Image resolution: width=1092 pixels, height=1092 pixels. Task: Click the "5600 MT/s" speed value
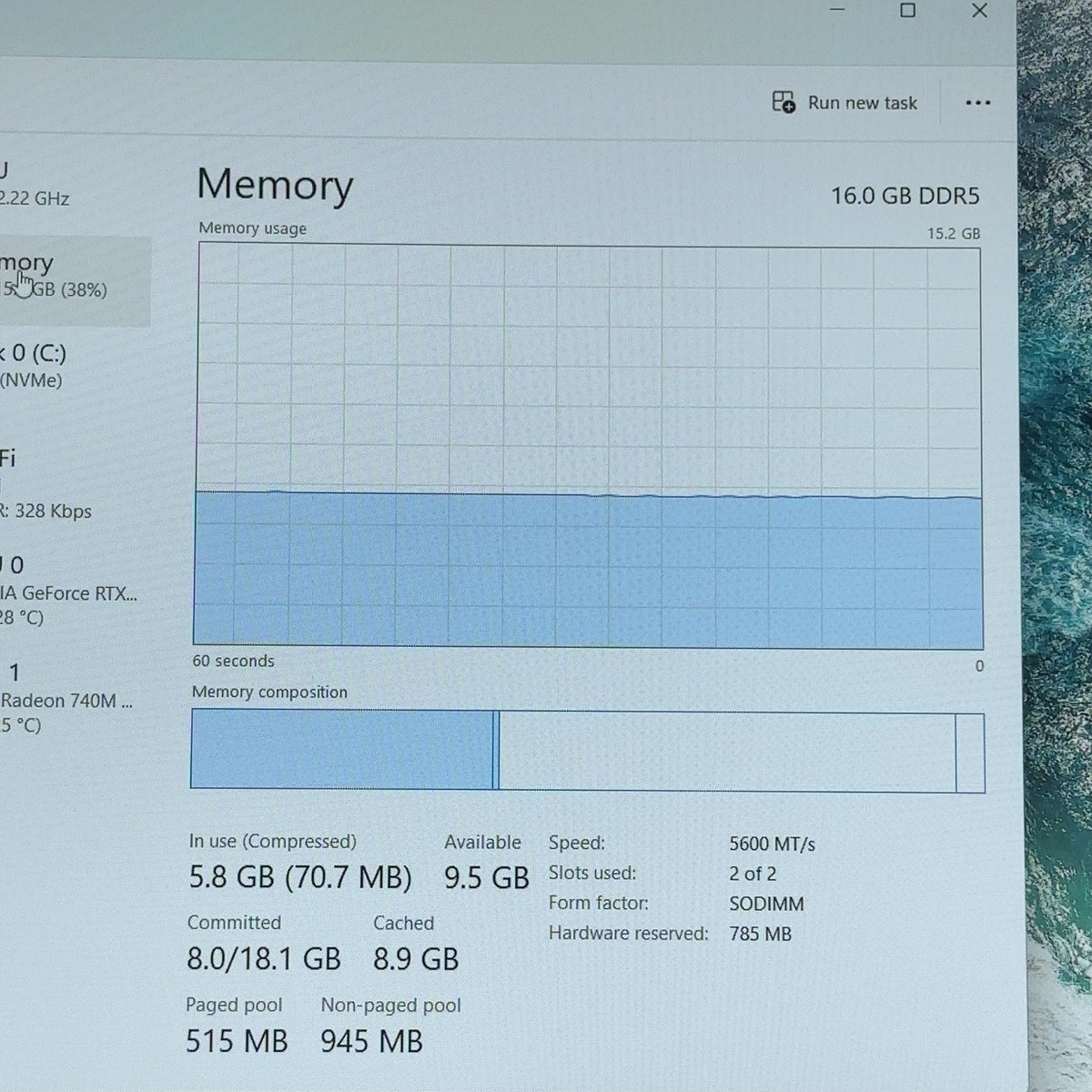click(x=772, y=844)
